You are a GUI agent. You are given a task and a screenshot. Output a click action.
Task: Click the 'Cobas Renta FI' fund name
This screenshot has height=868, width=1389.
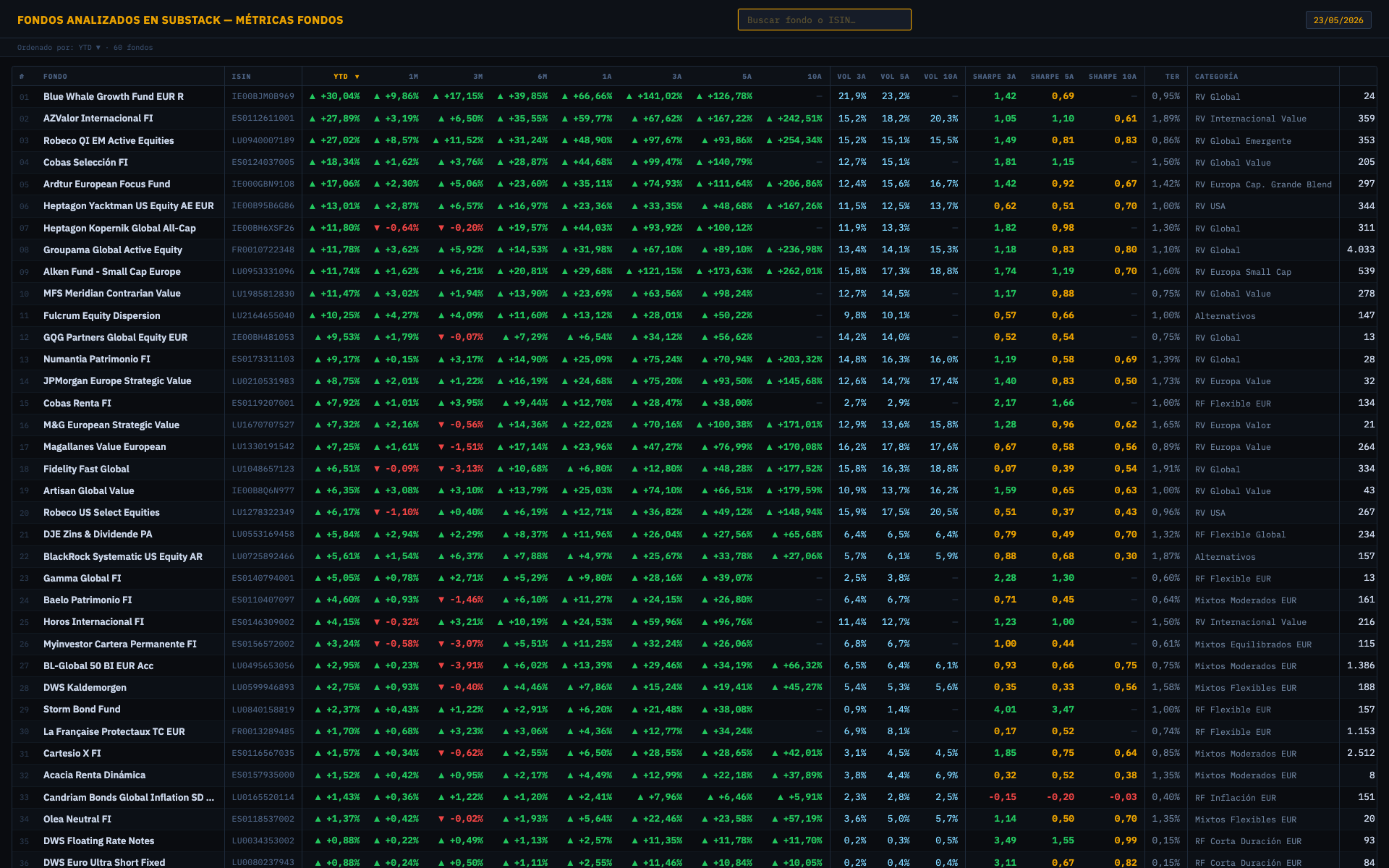coord(77,403)
